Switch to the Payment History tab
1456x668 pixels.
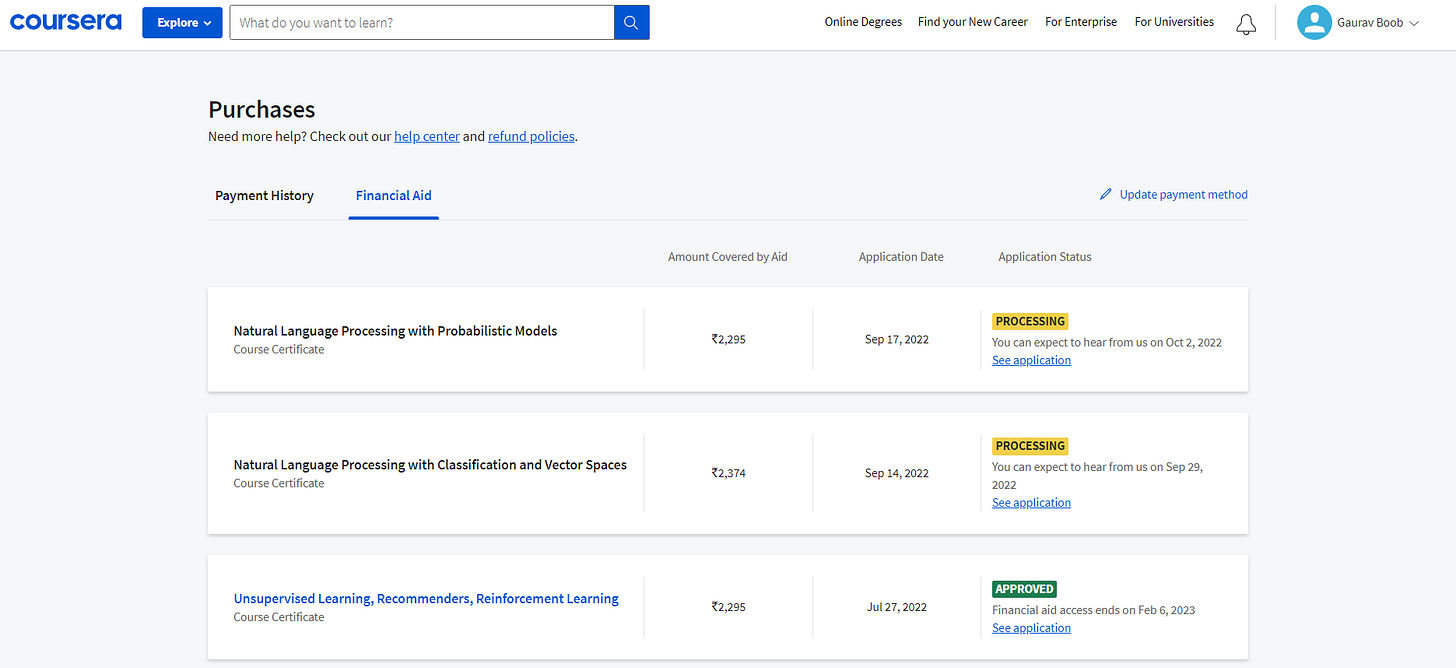coord(264,196)
